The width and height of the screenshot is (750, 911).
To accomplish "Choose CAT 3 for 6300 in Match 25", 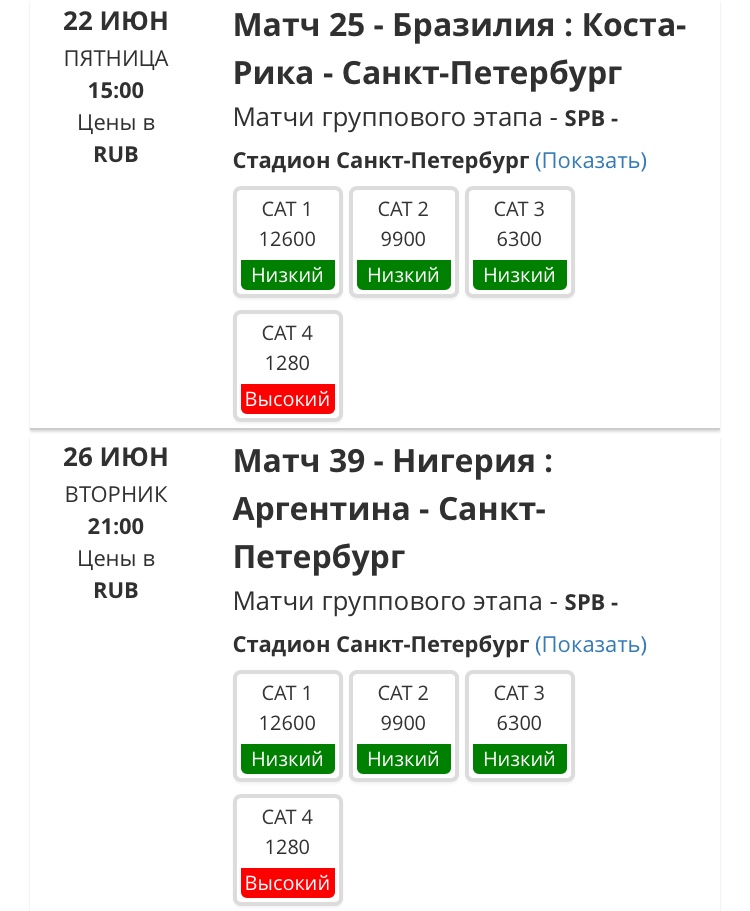I will [519, 240].
